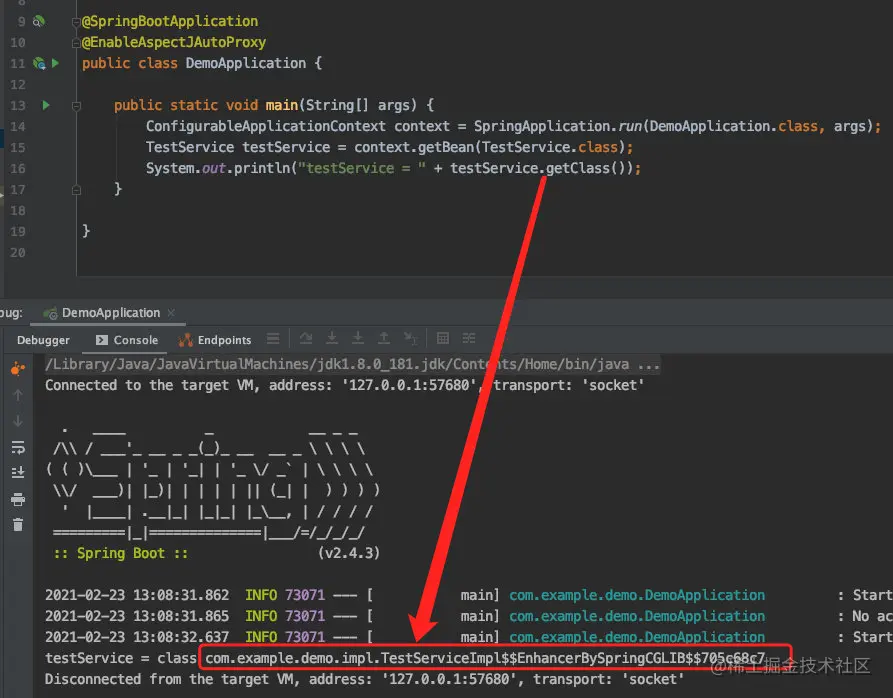This screenshot has height=698, width=893.
Task: Switch to the Console tab
Action: pyautogui.click(x=126, y=340)
